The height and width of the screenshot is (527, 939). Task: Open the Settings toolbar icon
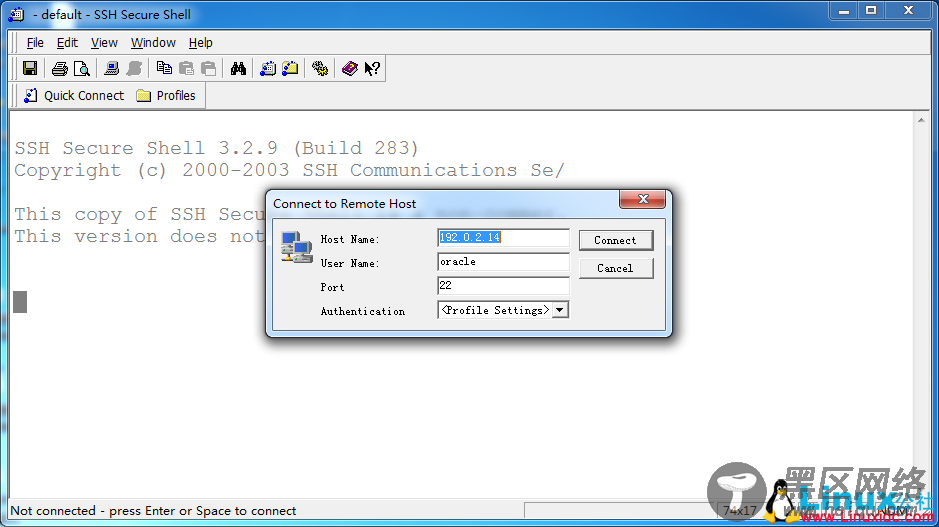coord(320,68)
